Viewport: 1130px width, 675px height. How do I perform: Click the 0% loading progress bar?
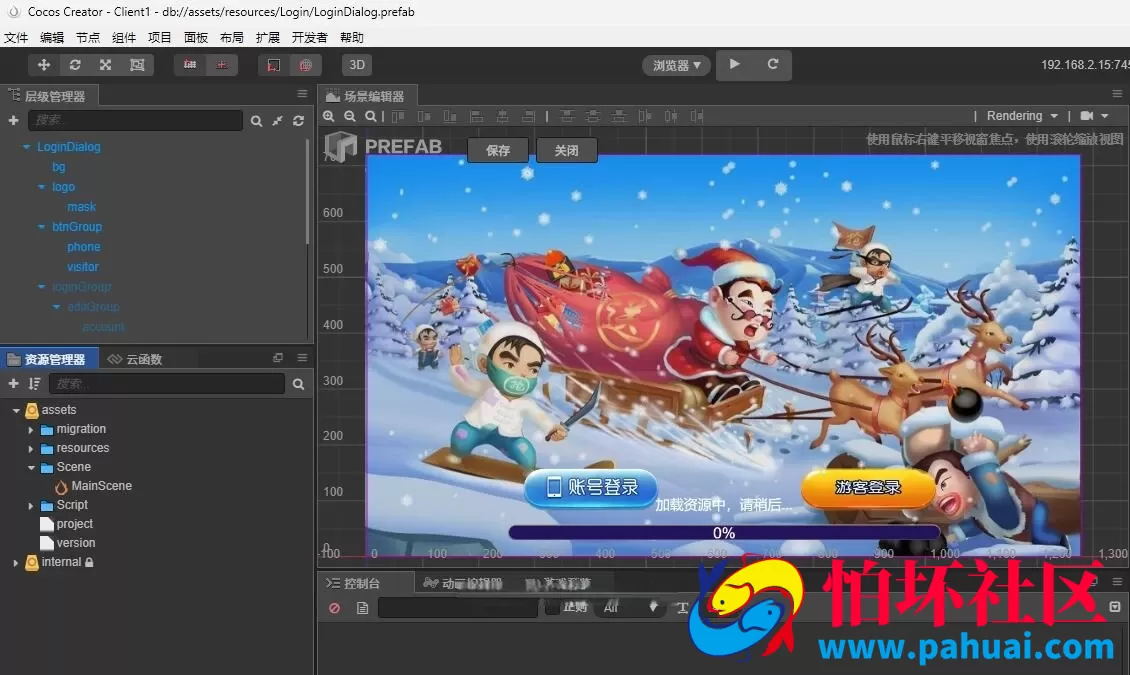tap(724, 532)
